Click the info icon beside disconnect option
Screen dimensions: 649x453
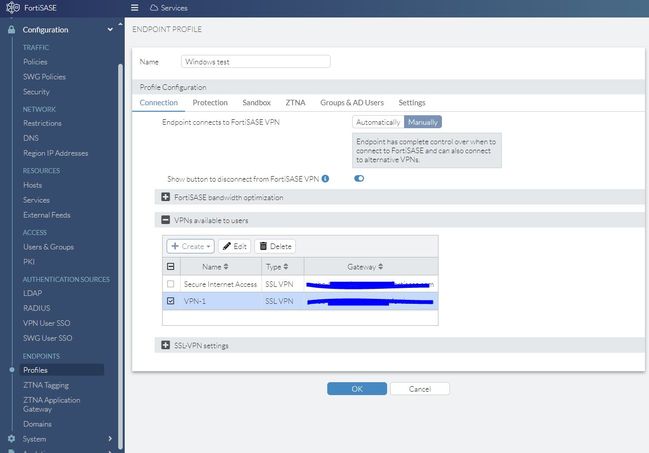325,179
